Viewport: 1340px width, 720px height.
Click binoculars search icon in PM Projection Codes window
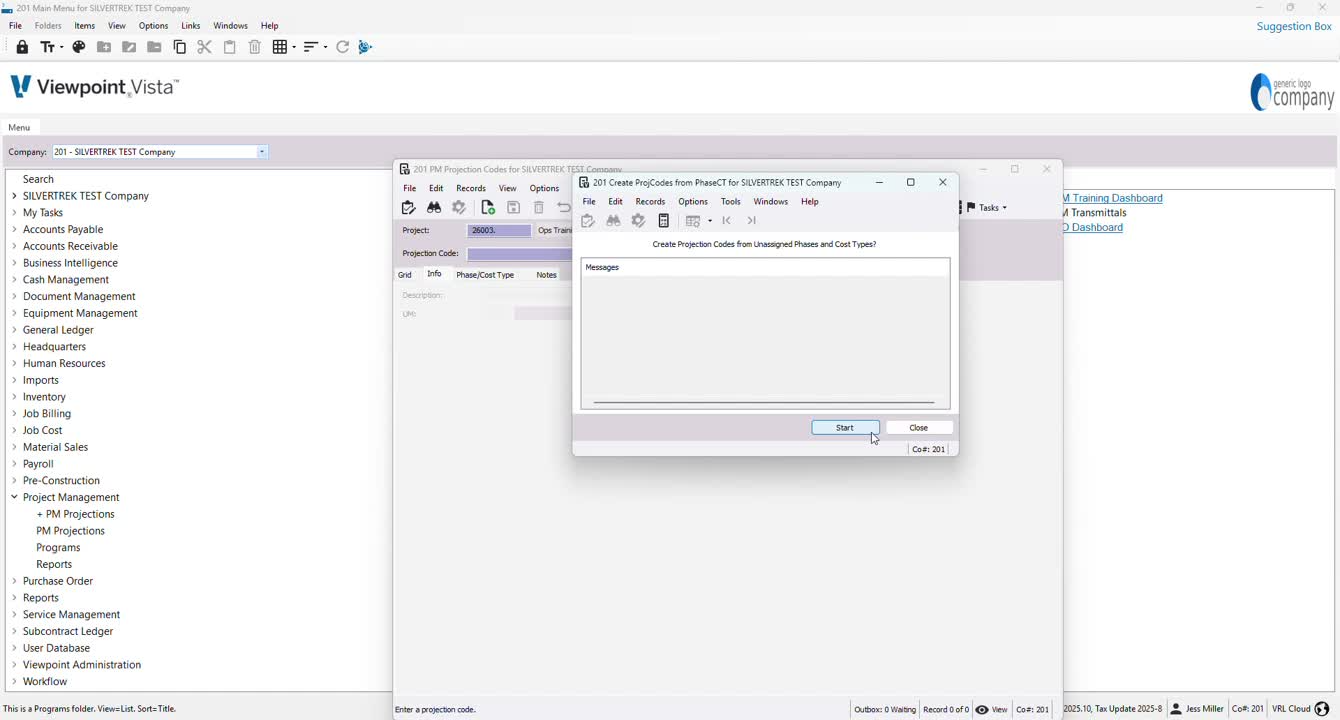coord(434,208)
